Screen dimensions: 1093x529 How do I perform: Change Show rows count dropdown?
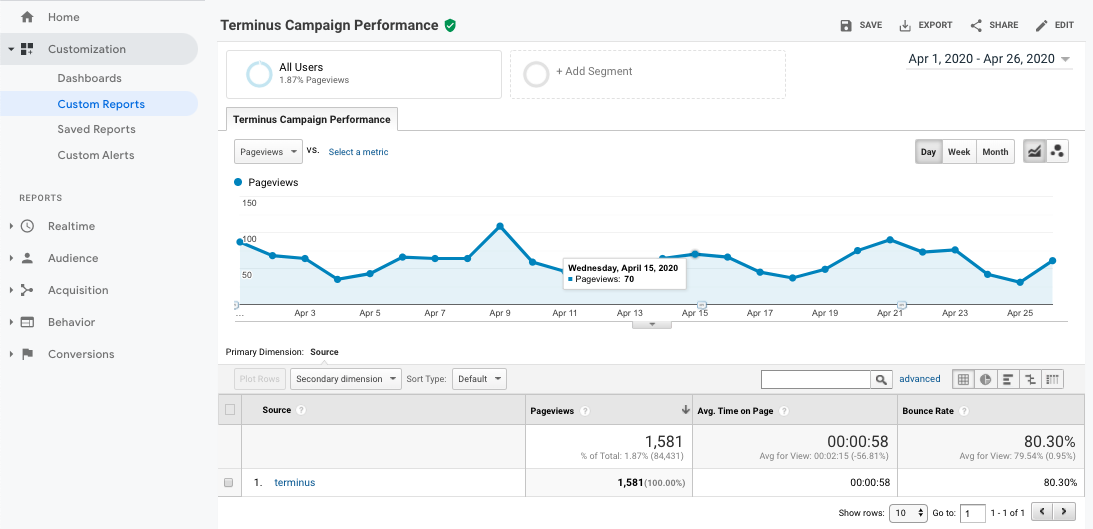pyautogui.click(x=908, y=512)
